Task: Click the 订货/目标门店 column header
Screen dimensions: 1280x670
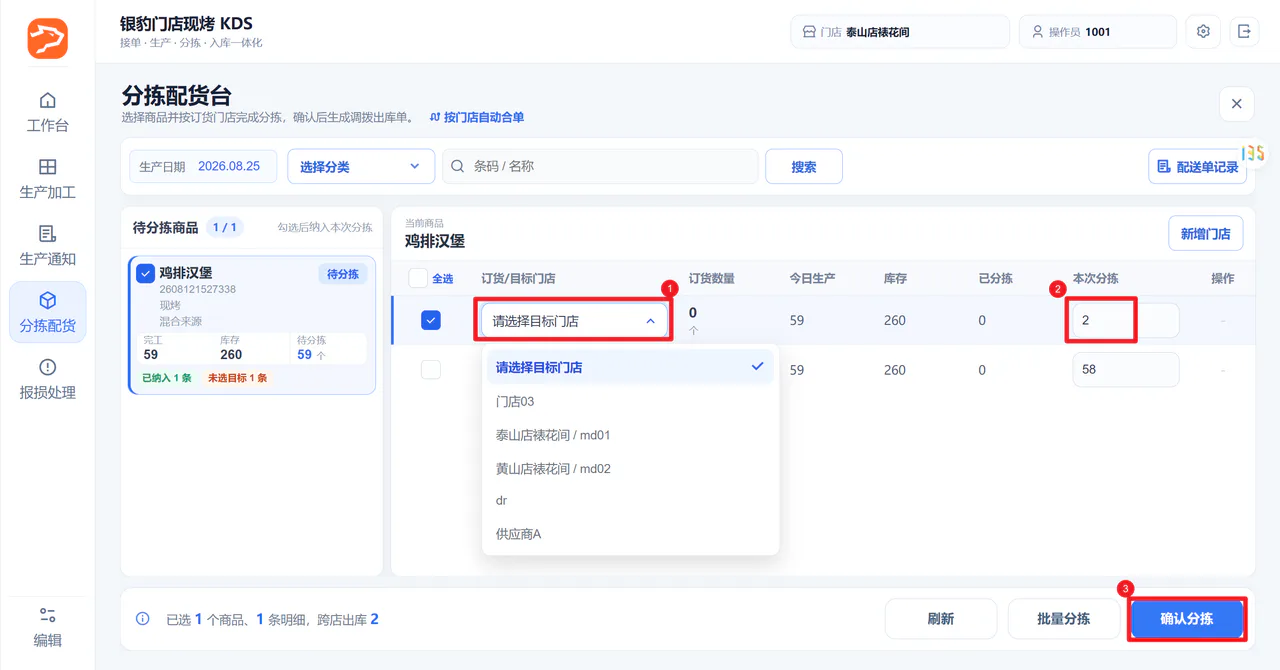Action: tap(518, 278)
